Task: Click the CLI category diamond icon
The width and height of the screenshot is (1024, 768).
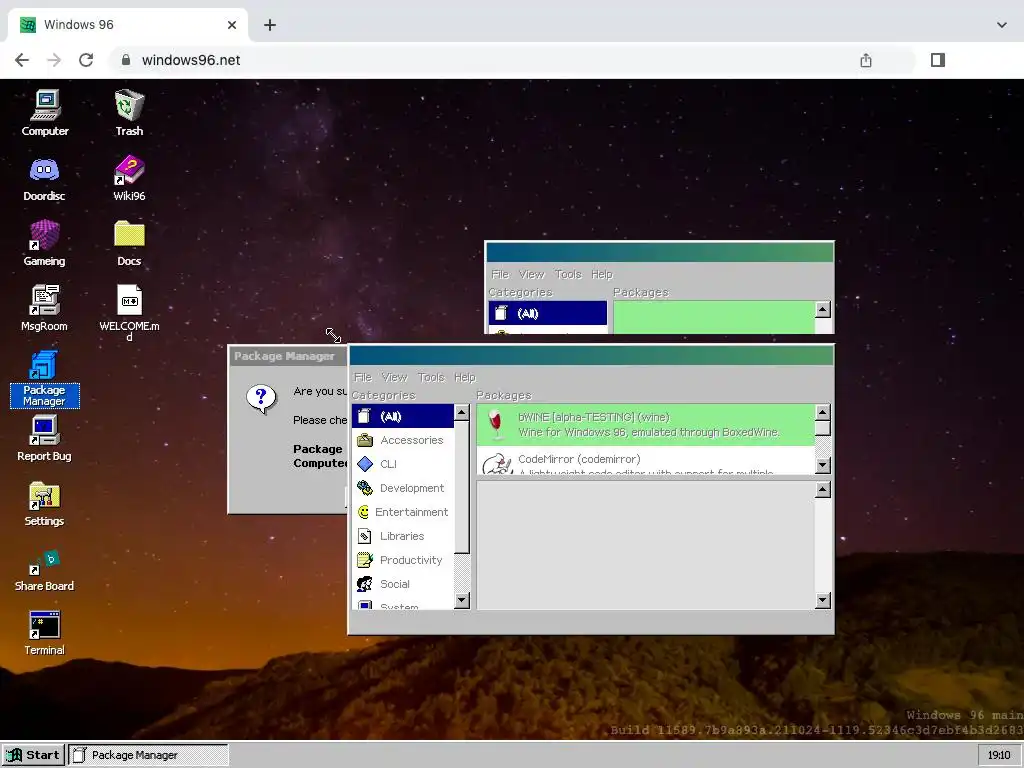Action: pyautogui.click(x=365, y=464)
